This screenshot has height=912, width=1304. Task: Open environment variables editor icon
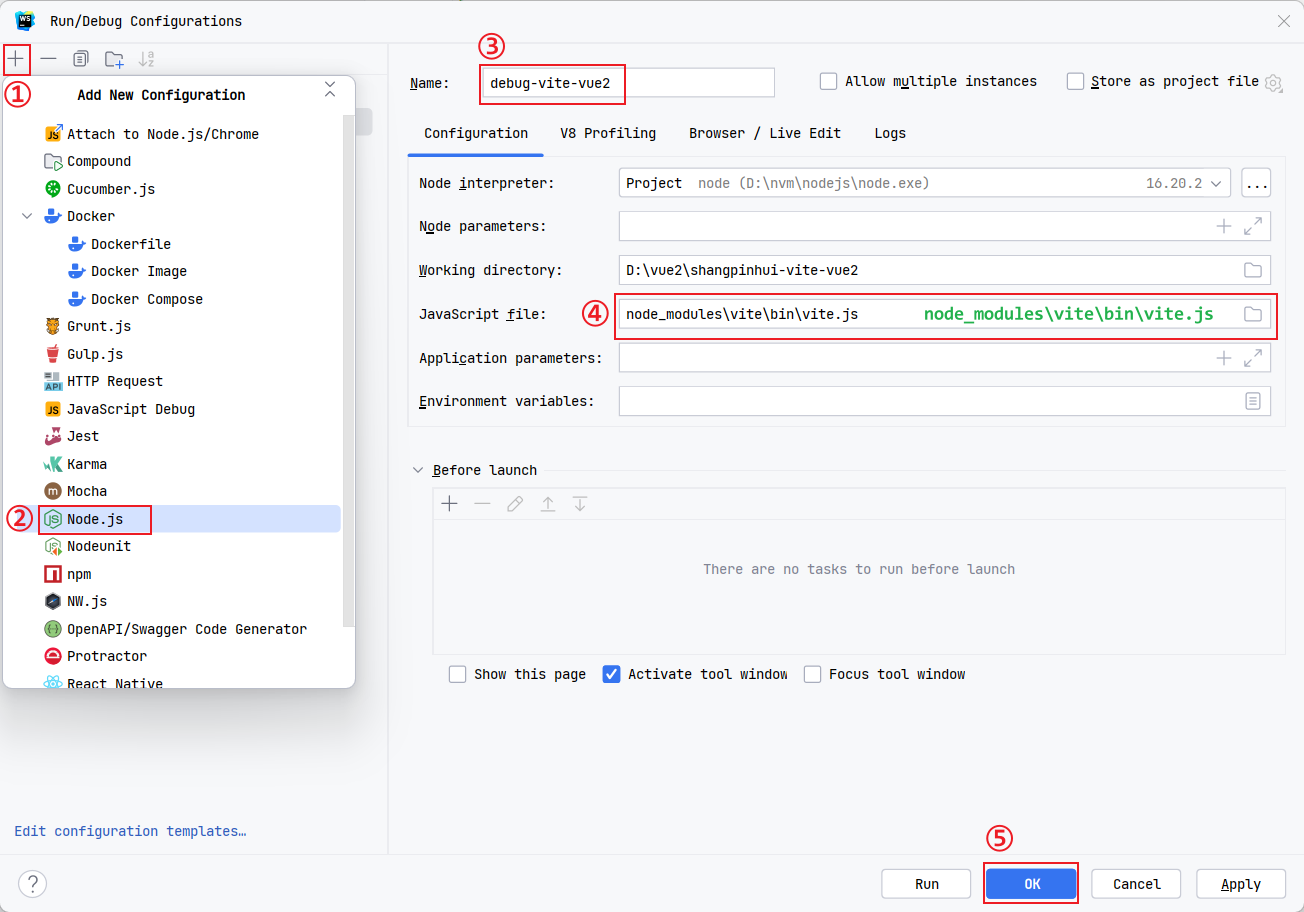[1252, 401]
